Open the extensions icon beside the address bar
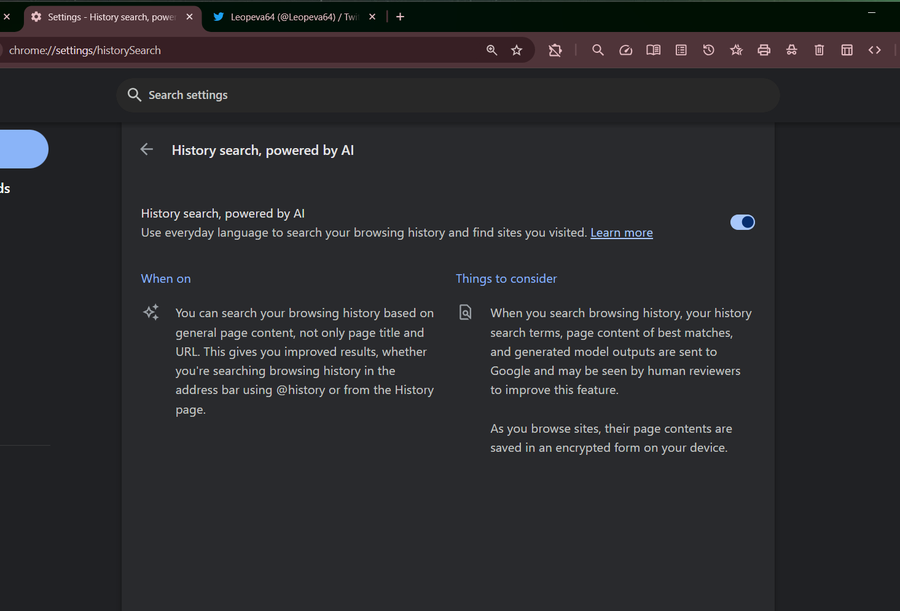Viewport: 900px width, 611px height. click(x=555, y=50)
